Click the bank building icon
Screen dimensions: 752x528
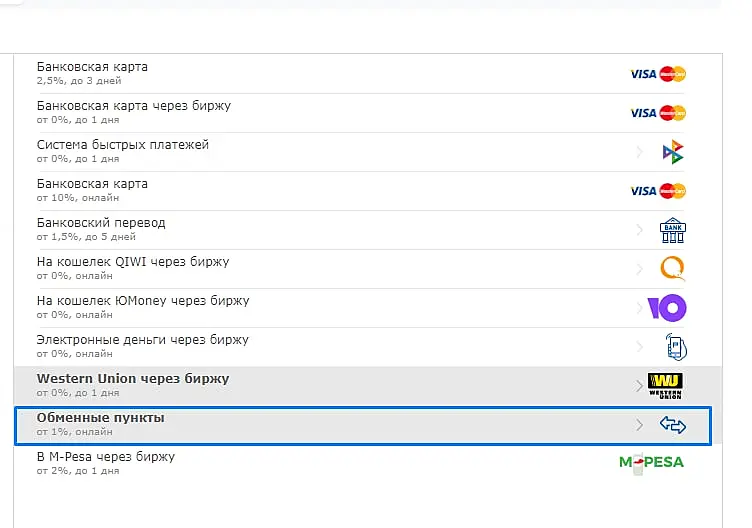(672, 230)
